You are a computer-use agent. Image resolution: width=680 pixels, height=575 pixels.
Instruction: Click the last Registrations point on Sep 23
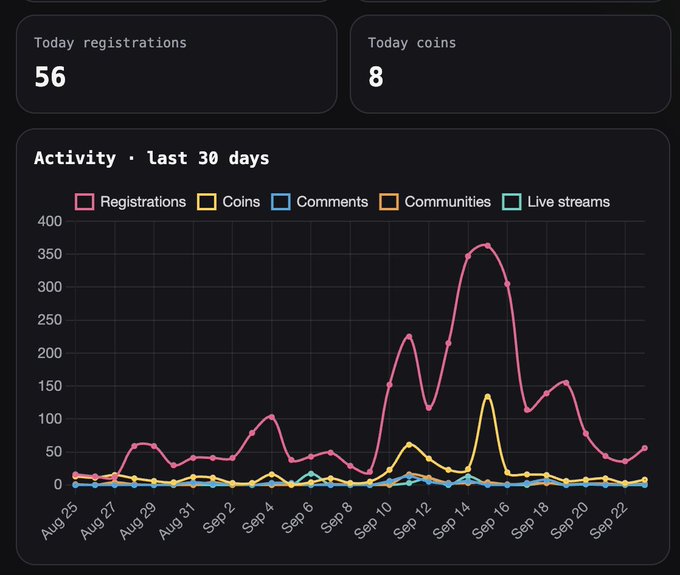click(644, 448)
